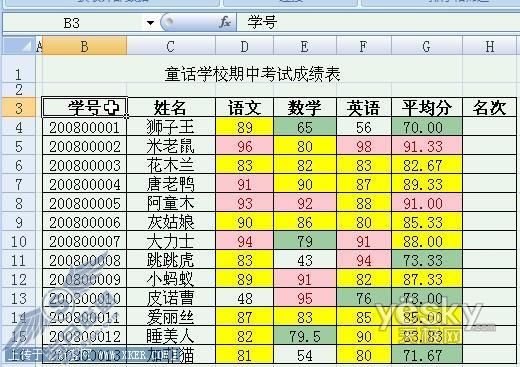Select column C header
The width and height of the screenshot is (520, 367).
[171, 46]
